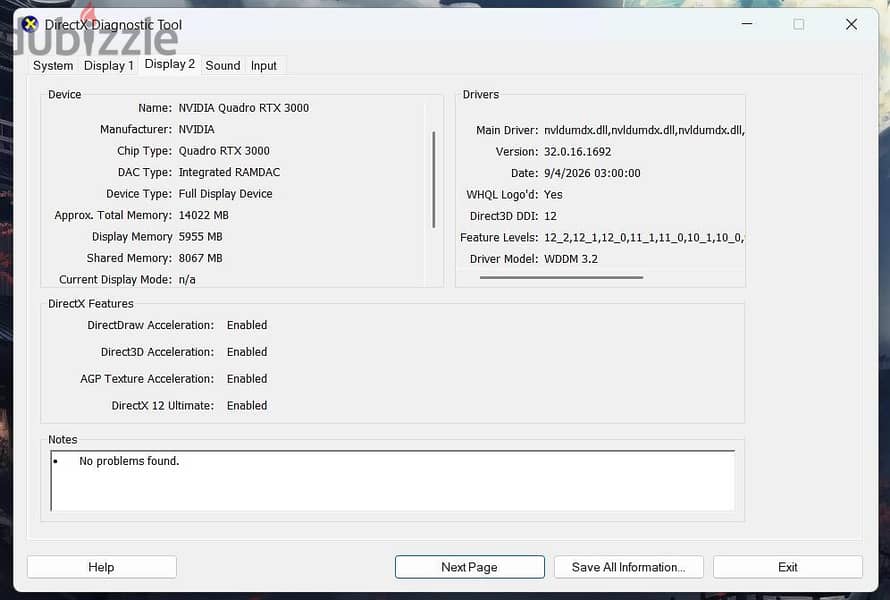Click the Drivers panel horizontal scrollbar
Viewport: 890px width, 600px height.
[x=561, y=278]
